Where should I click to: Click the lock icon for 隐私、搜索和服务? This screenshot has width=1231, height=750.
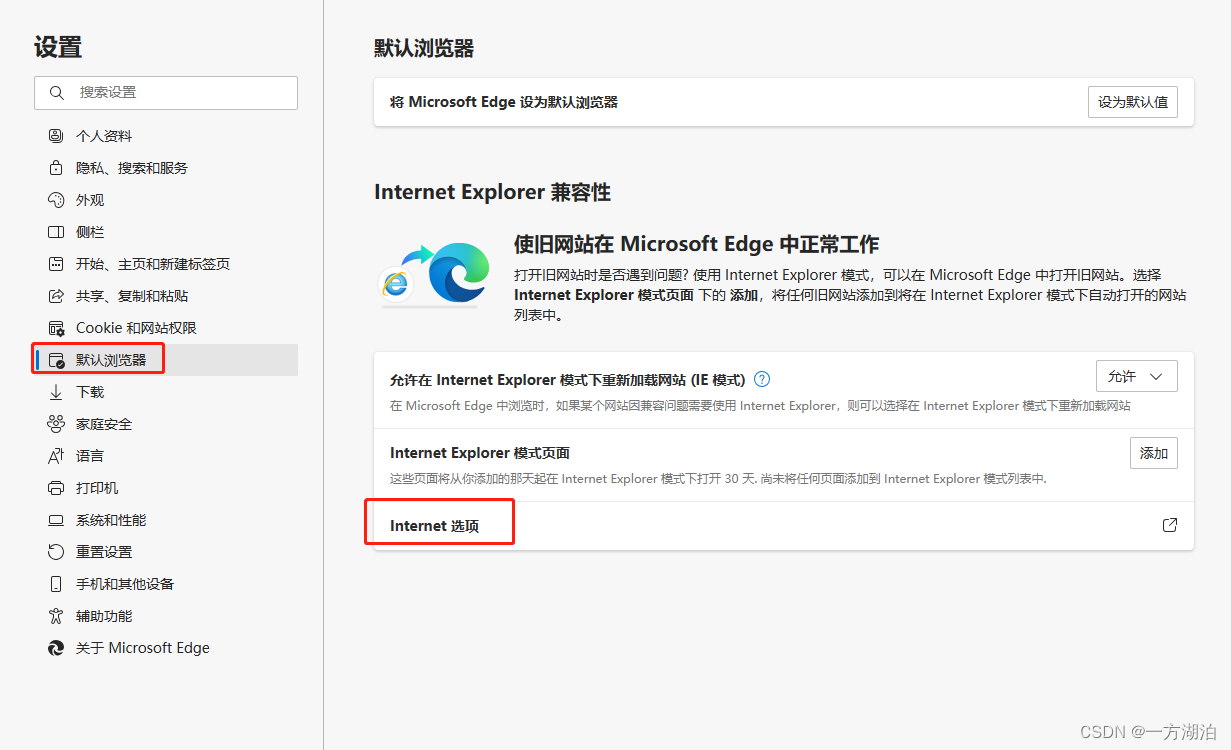tap(56, 168)
